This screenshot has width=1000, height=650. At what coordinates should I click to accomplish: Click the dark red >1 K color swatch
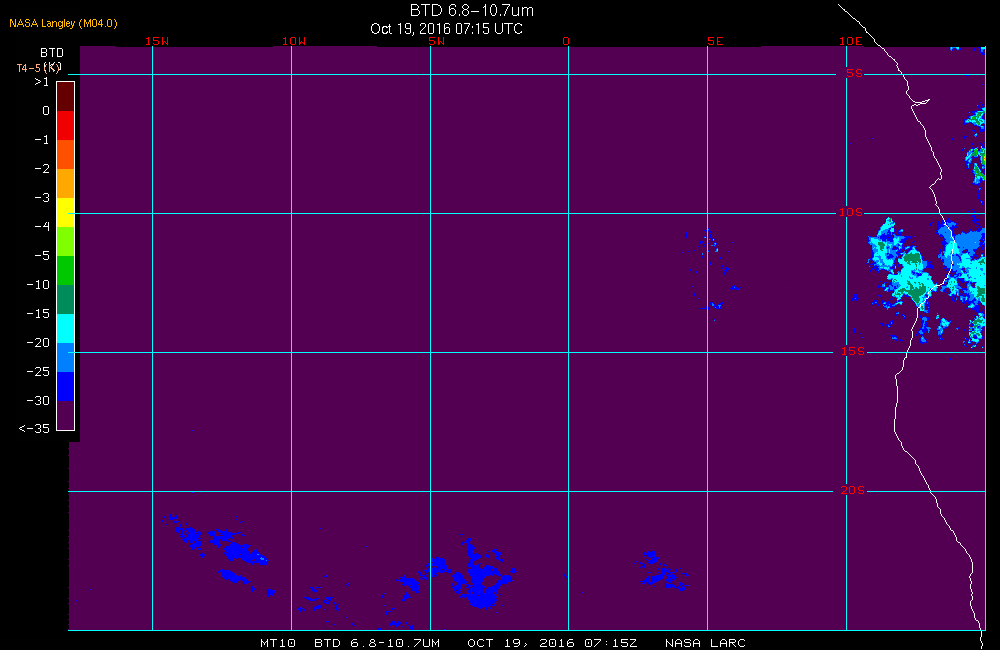66,96
